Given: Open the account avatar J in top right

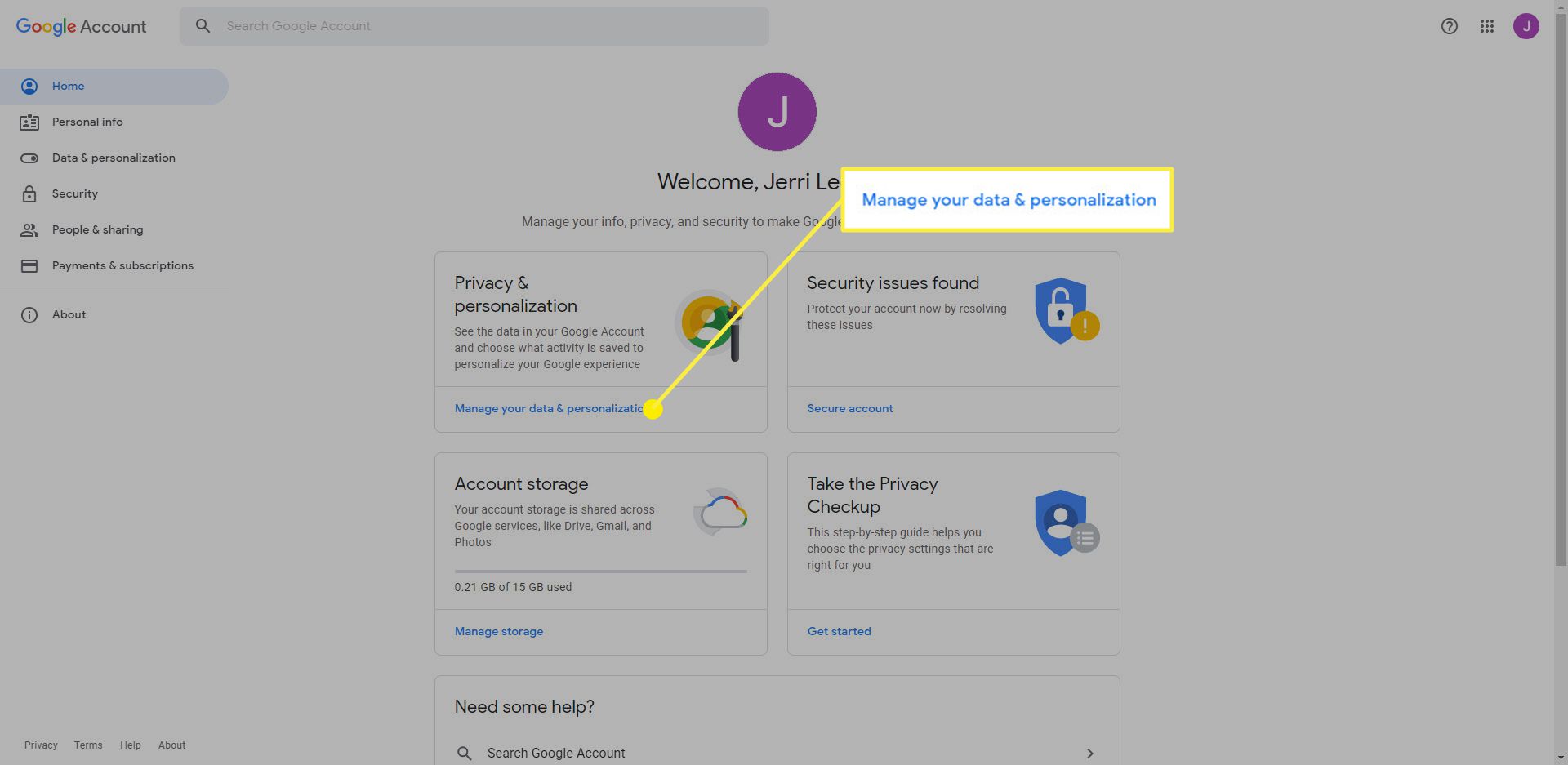Looking at the screenshot, I should click(1526, 26).
